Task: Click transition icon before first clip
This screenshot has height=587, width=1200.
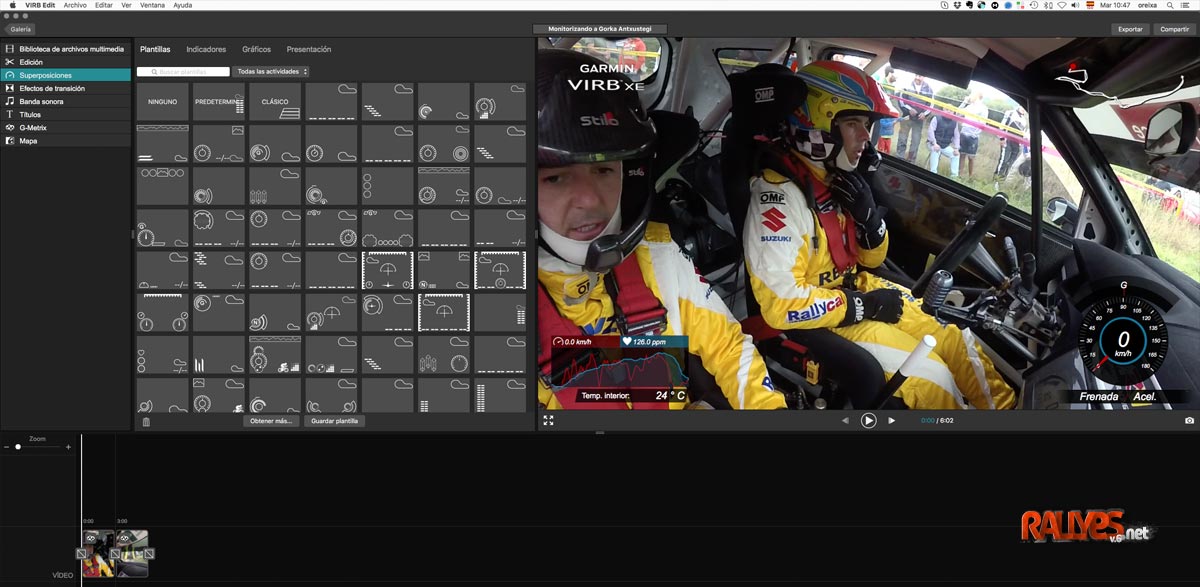Action: tap(81, 553)
